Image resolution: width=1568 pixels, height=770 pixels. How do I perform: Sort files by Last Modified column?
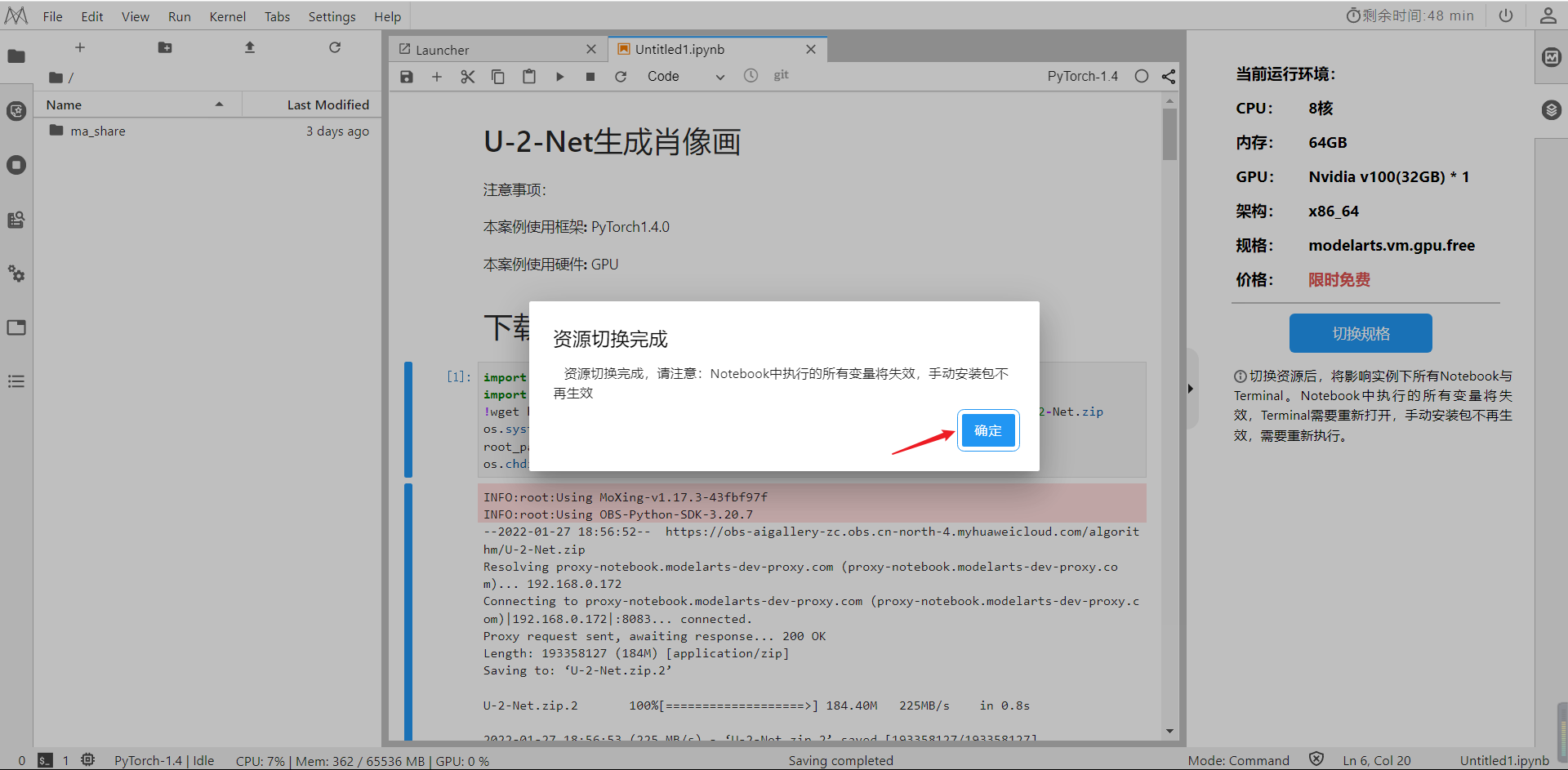click(312, 105)
